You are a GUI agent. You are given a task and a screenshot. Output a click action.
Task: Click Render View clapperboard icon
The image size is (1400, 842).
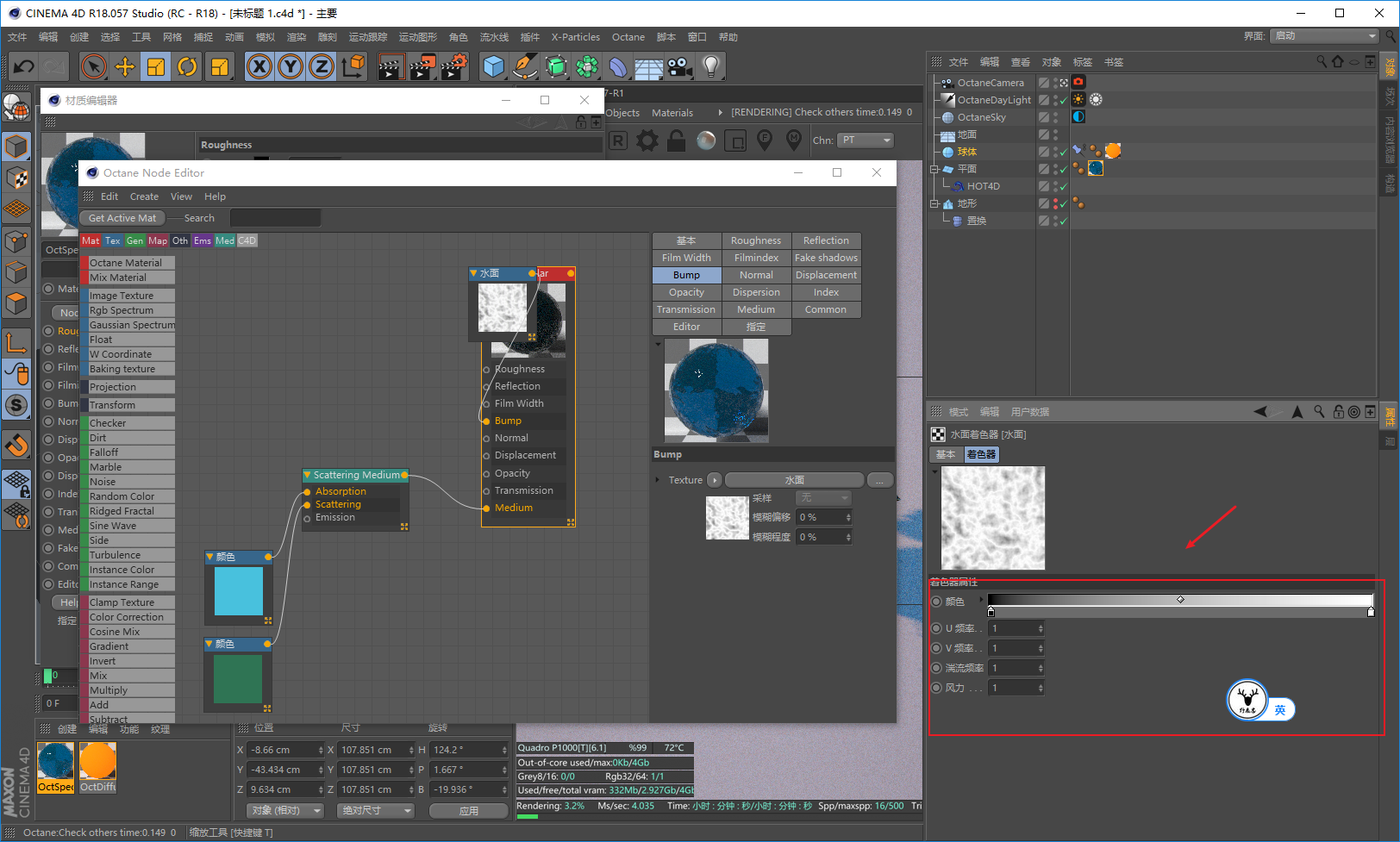coord(391,66)
